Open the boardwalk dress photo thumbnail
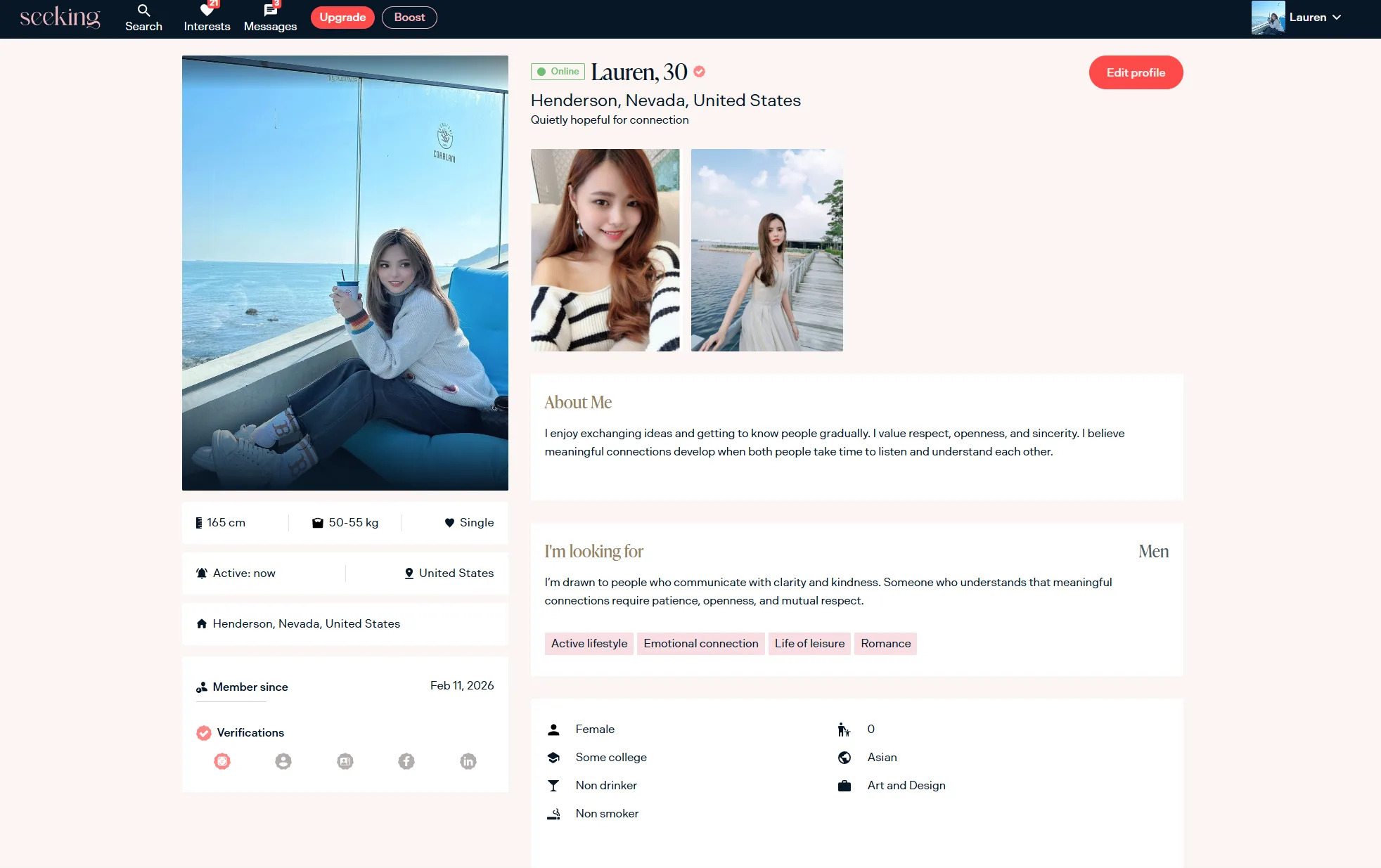Image resolution: width=1381 pixels, height=868 pixels. click(766, 250)
